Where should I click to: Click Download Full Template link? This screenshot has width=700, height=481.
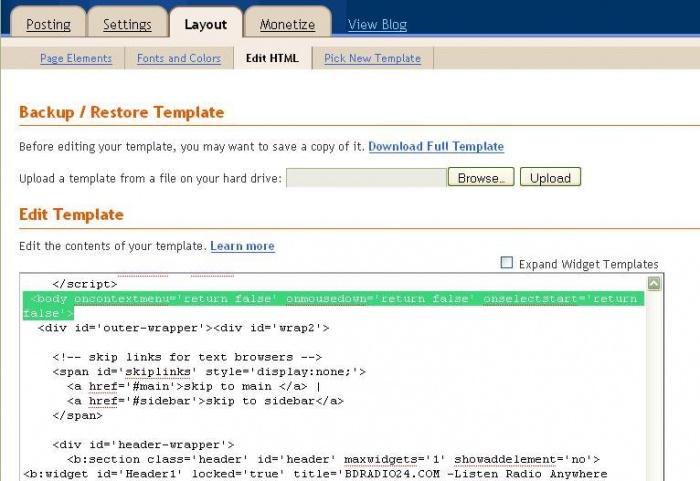(x=436, y=146)
